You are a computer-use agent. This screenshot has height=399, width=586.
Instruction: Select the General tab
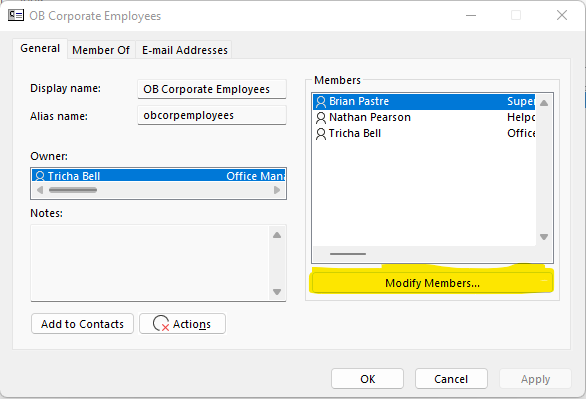[40, 49]
